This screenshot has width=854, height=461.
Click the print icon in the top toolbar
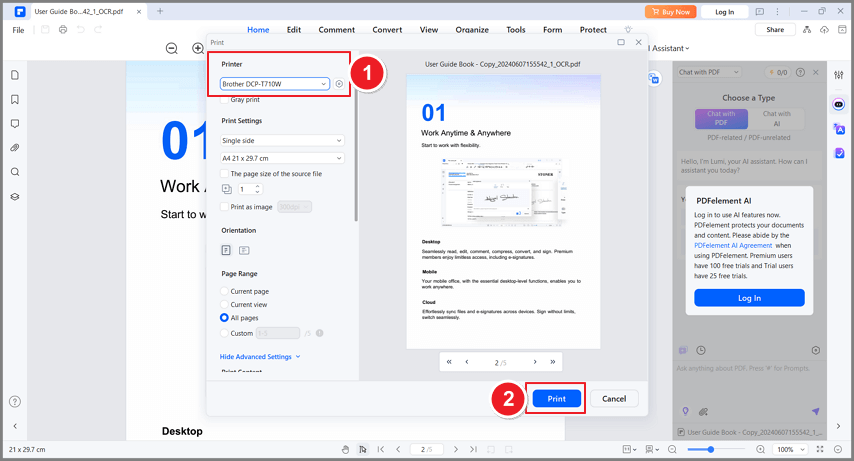63,29
